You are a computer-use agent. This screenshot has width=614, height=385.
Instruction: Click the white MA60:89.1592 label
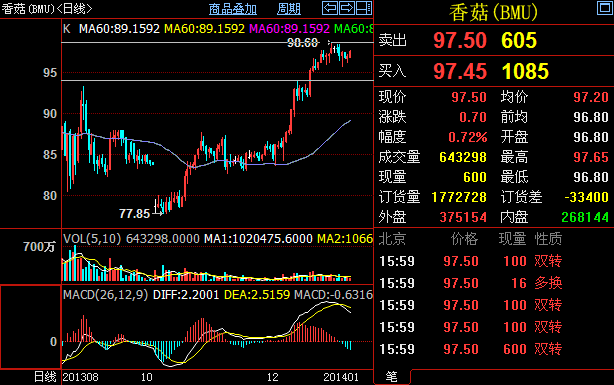point(119,29)
